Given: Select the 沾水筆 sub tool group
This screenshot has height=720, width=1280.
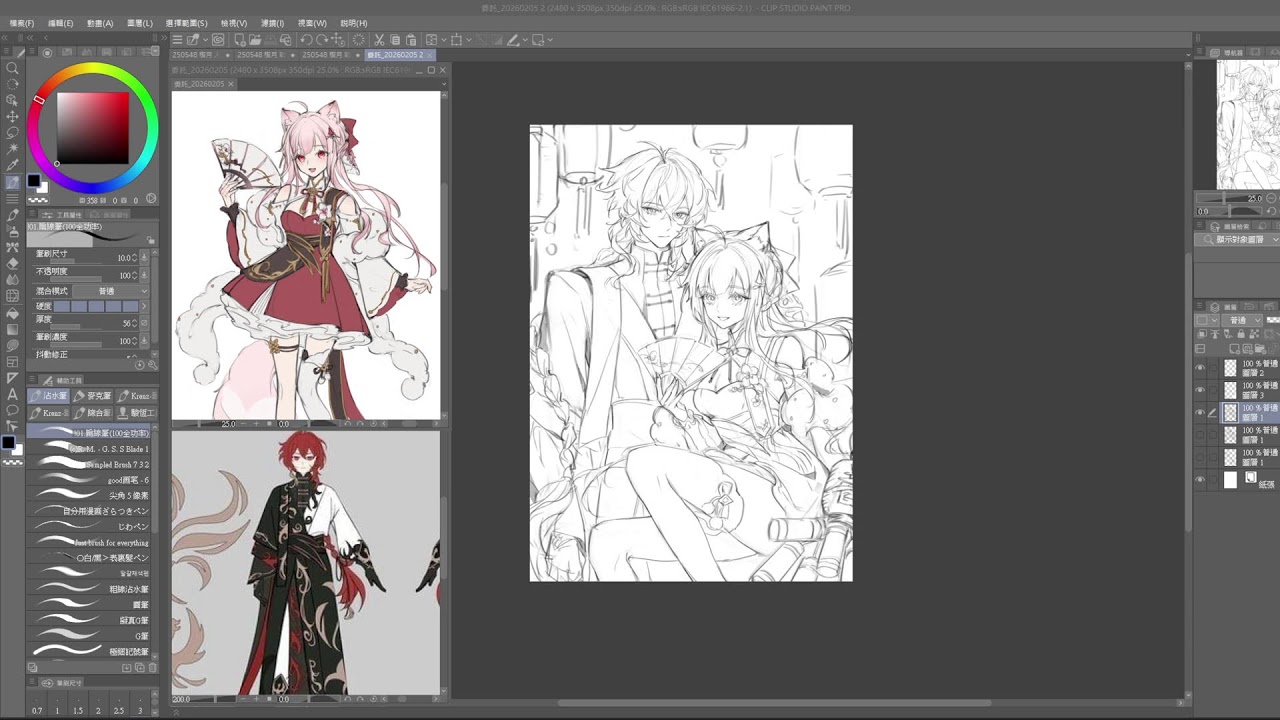Looking at the screenshot, I should (49, 396).
